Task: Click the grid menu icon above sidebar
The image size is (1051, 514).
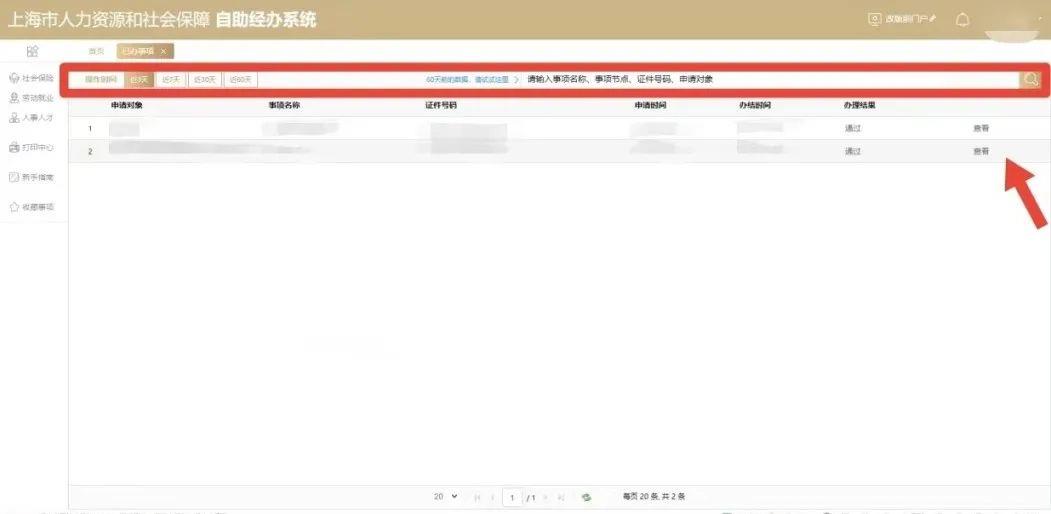Action: (33, 52)
